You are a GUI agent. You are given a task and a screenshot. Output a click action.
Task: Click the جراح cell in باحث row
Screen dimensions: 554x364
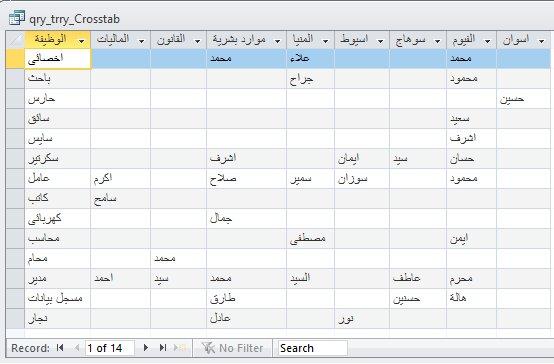click(x=310, y=78)
